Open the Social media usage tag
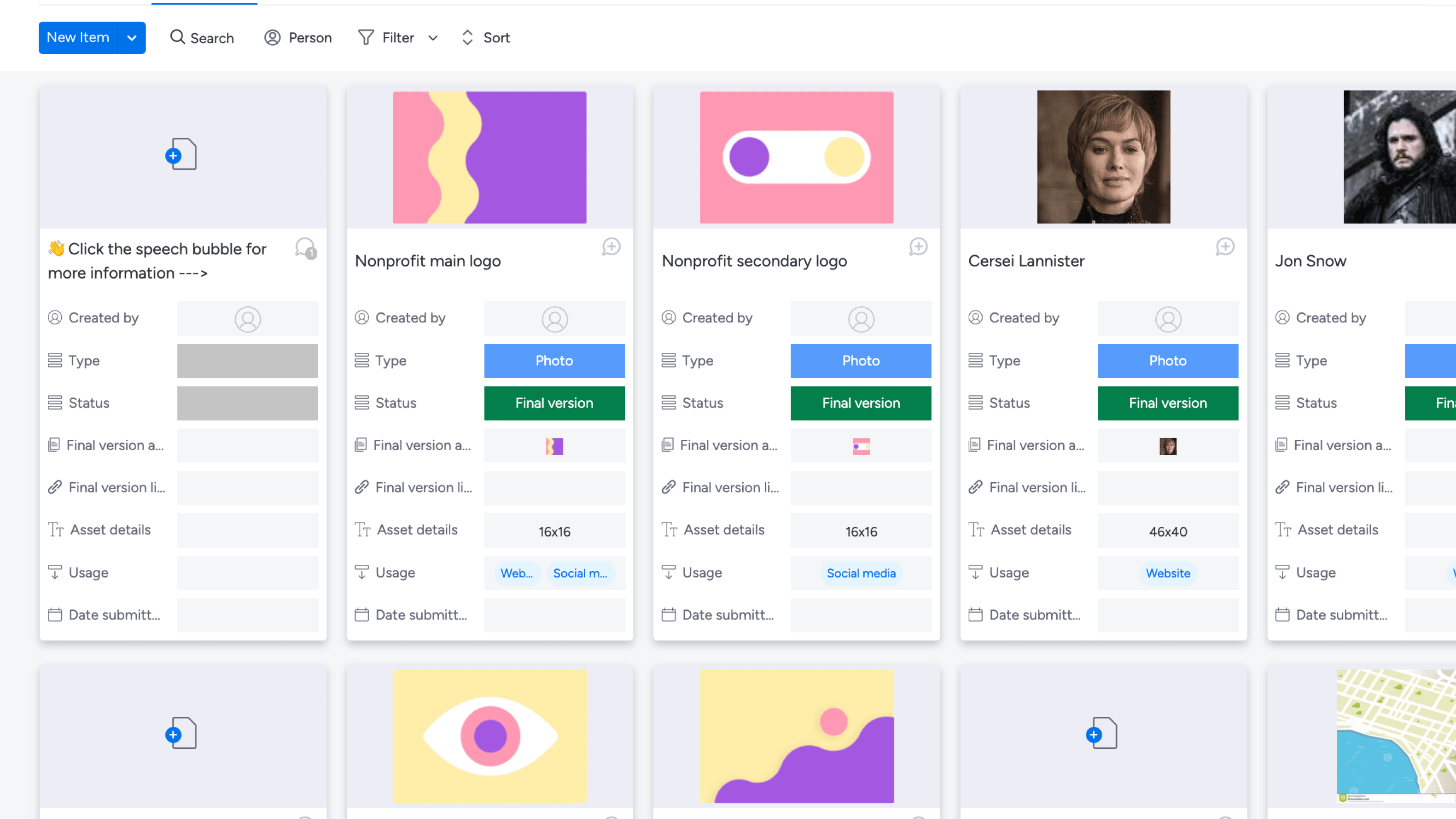This screenshot has height=819, width=1456. 861,573
